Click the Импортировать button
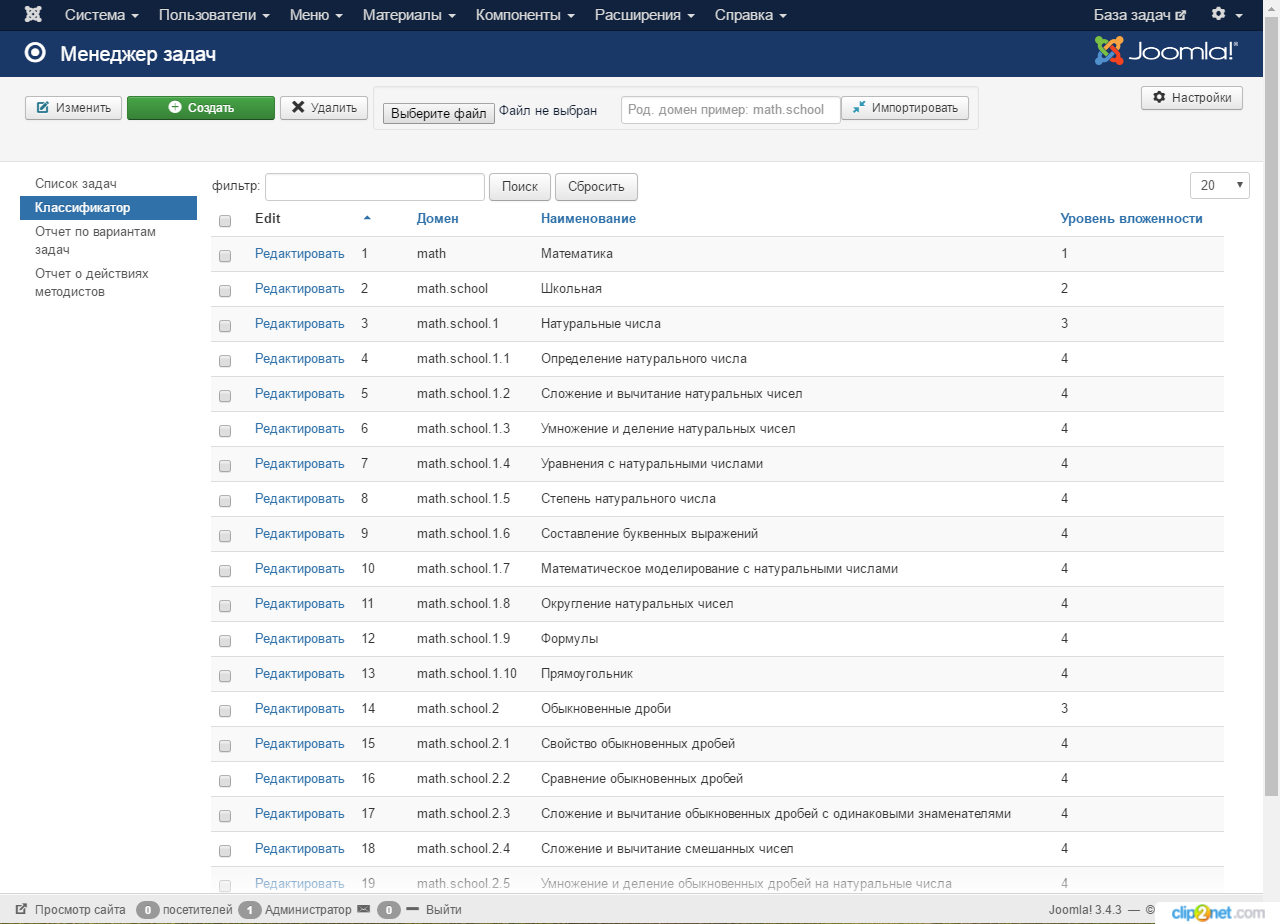The height and width of the screenshot is (924, 1280). point(905,108)
